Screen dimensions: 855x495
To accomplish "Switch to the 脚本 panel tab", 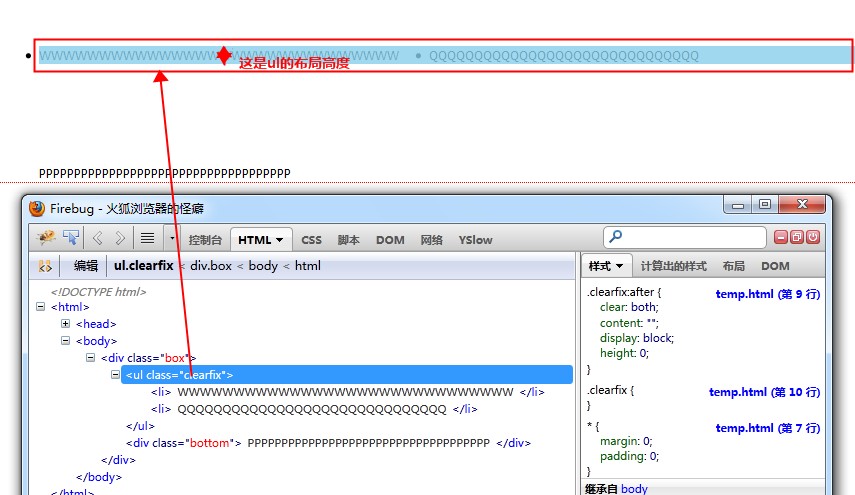I will [x=348, y=240].
